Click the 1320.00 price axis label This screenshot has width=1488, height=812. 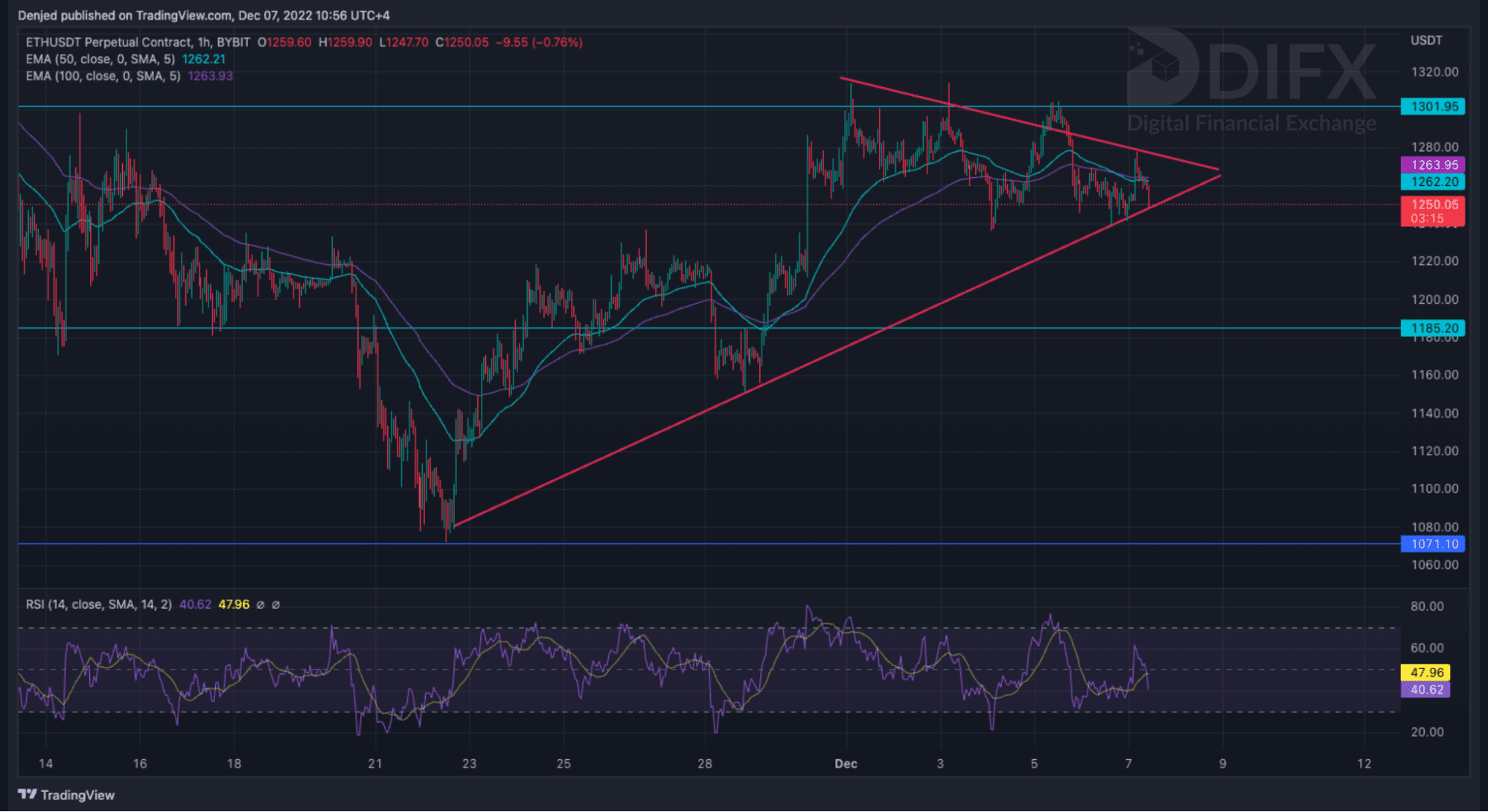pyautogui.click(x=1434, y=72)
